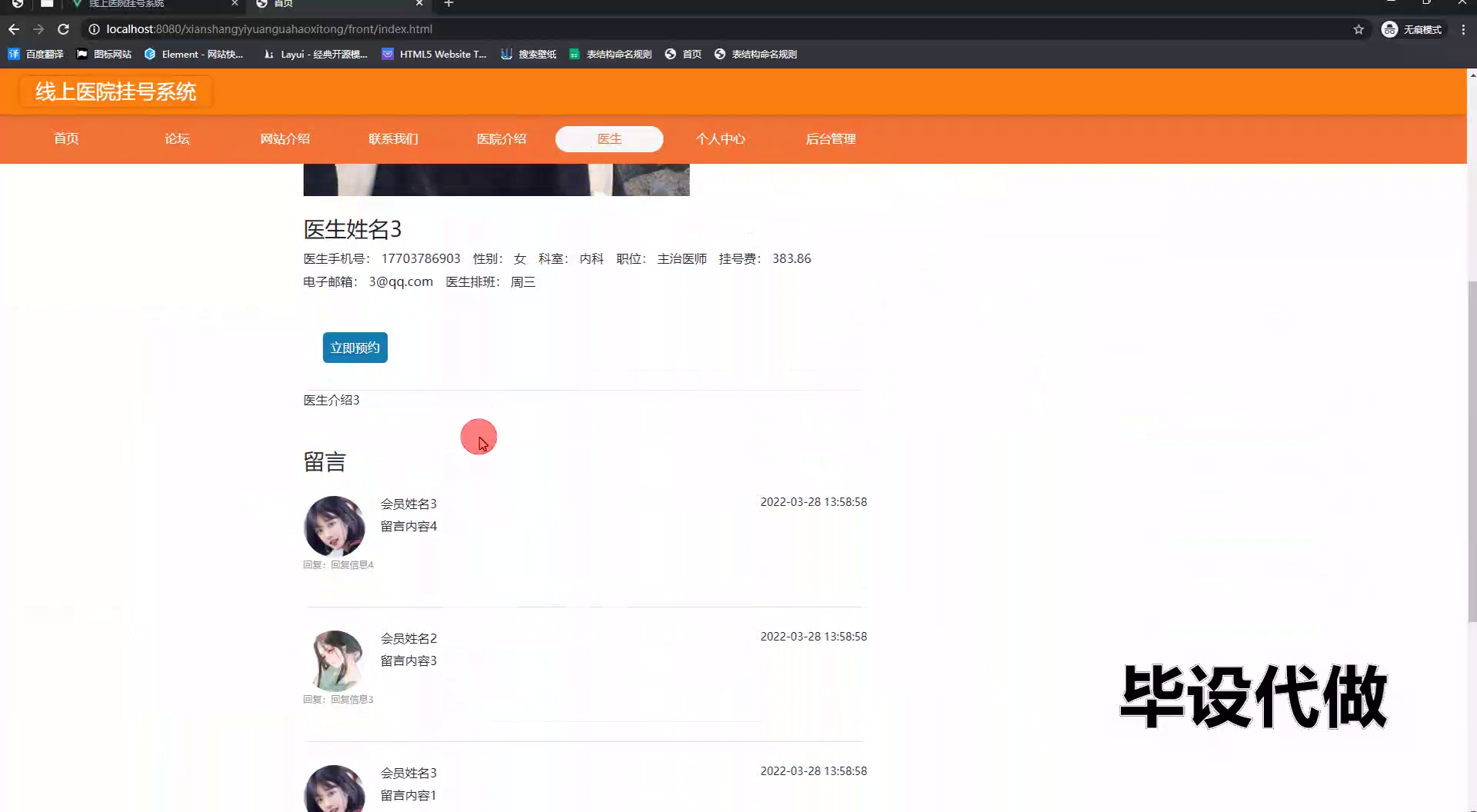
Task: Click the 医生排班 value 周三
Action: pyautogui.click(x=523, y=282)
